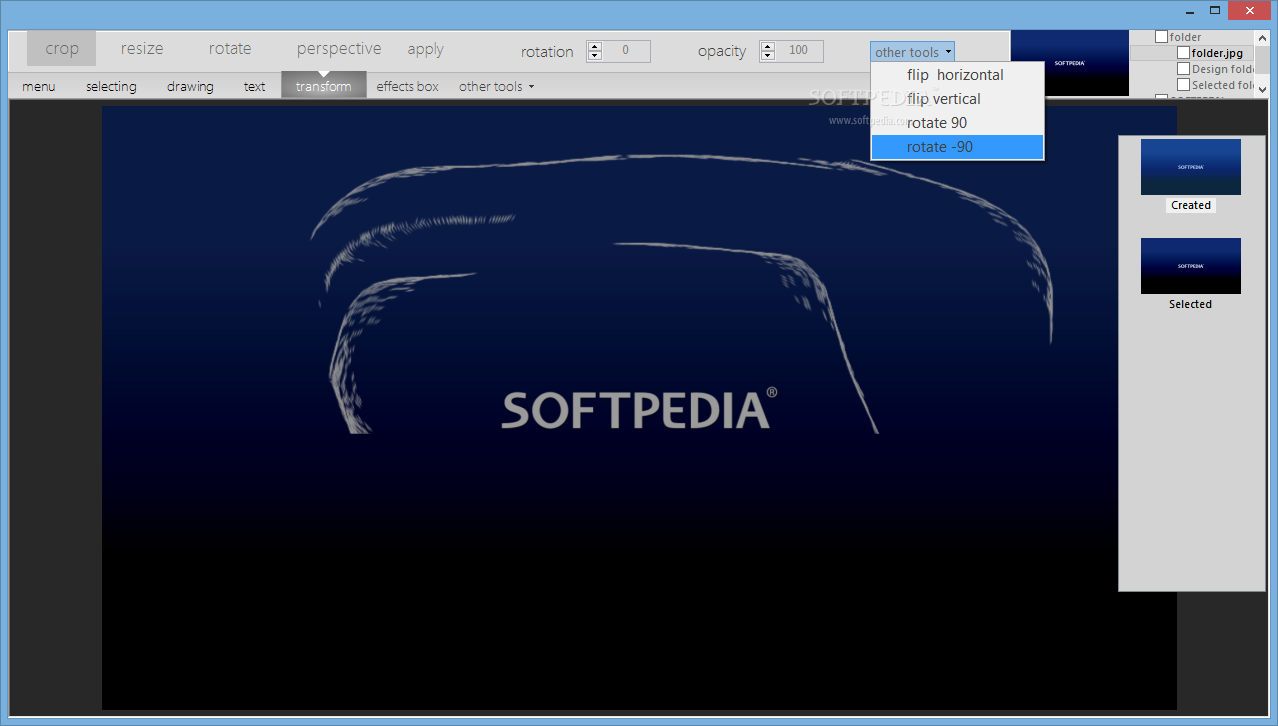Open the transform toolbar's other tools dropdown
1278x726 pixels.
coord(913,52)
